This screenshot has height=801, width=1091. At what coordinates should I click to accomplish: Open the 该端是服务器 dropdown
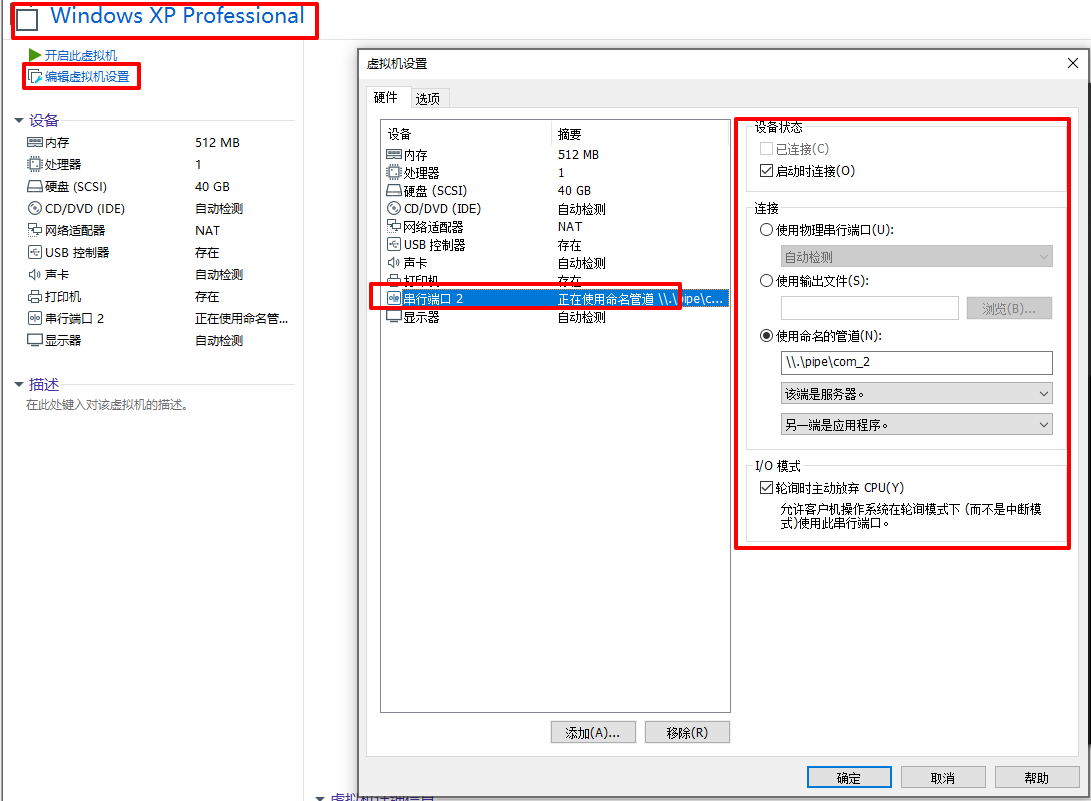[x=916, y=393]
